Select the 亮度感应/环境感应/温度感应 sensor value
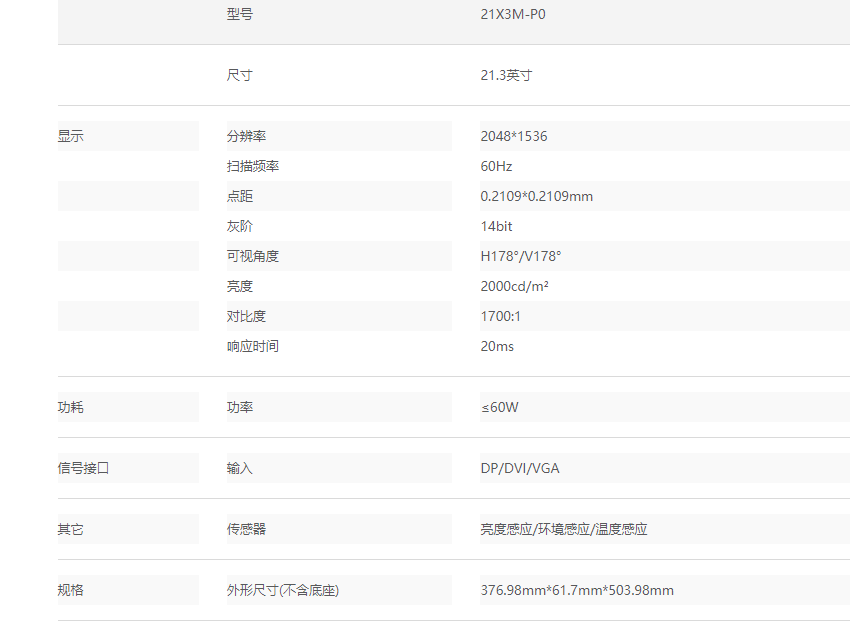This screenshot has width=850, height=642. coord(564,529)
